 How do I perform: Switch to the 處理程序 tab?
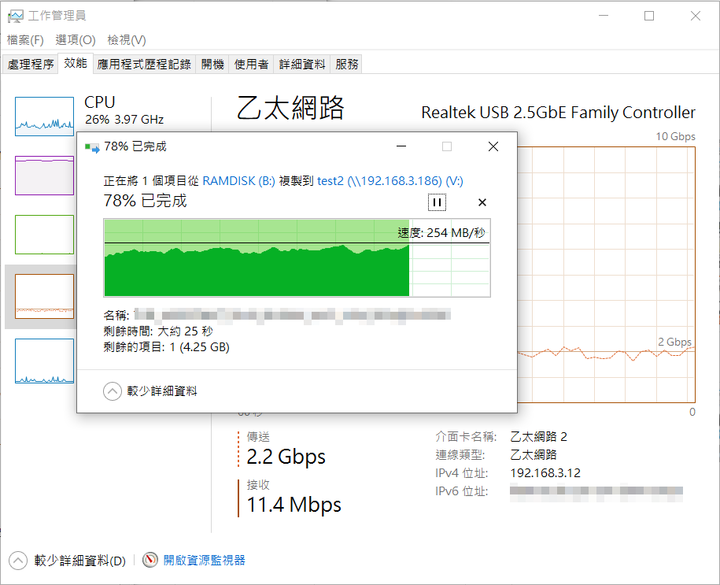click(x=31, y=64)
